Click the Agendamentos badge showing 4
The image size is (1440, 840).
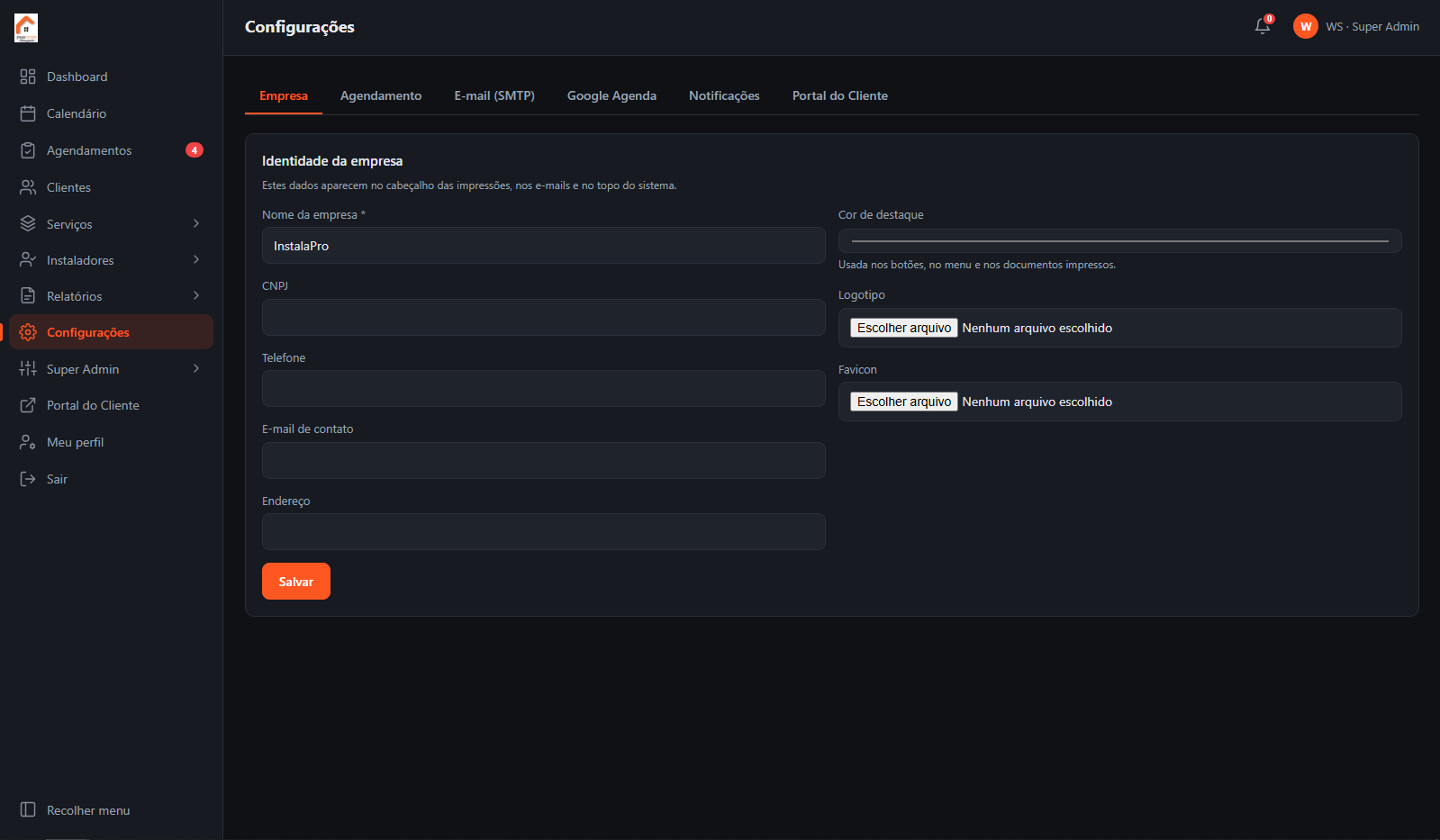click(195, 150)
